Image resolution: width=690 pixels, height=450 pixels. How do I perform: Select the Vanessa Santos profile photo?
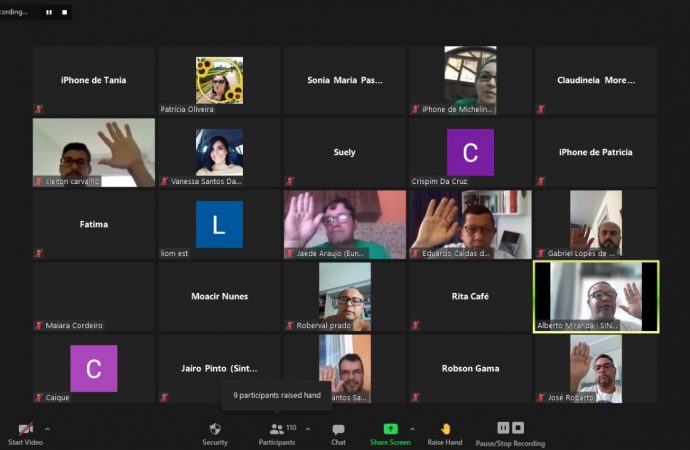click(x=219, y=152)
